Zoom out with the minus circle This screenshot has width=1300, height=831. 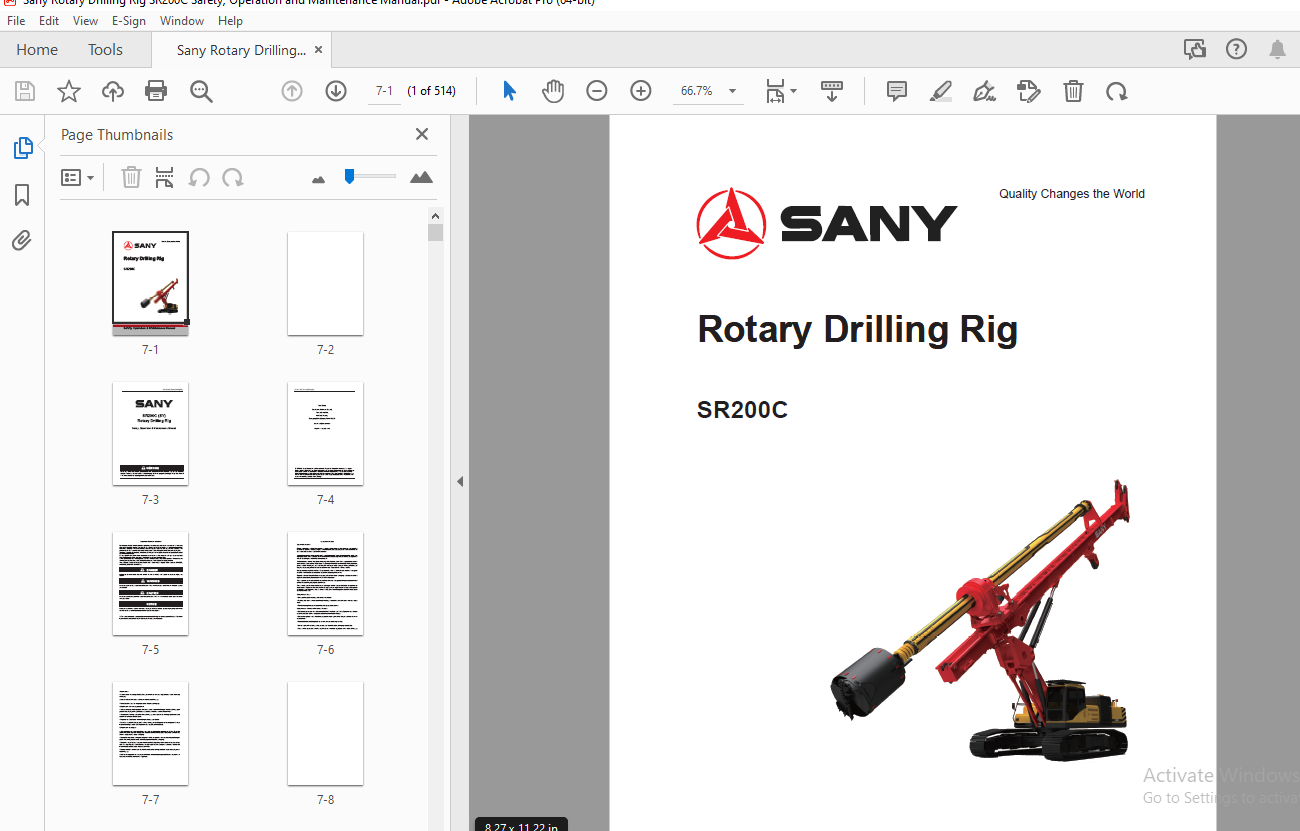[x=597, y=91]
